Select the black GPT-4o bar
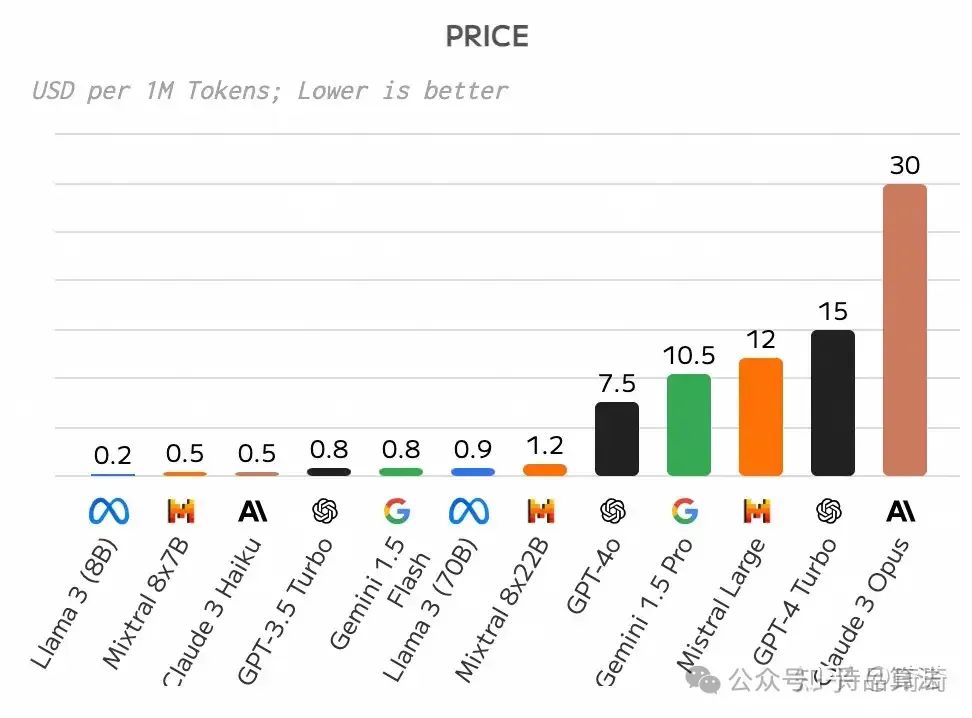The height and width of the screenshot is (718, 972). [616, 439]
